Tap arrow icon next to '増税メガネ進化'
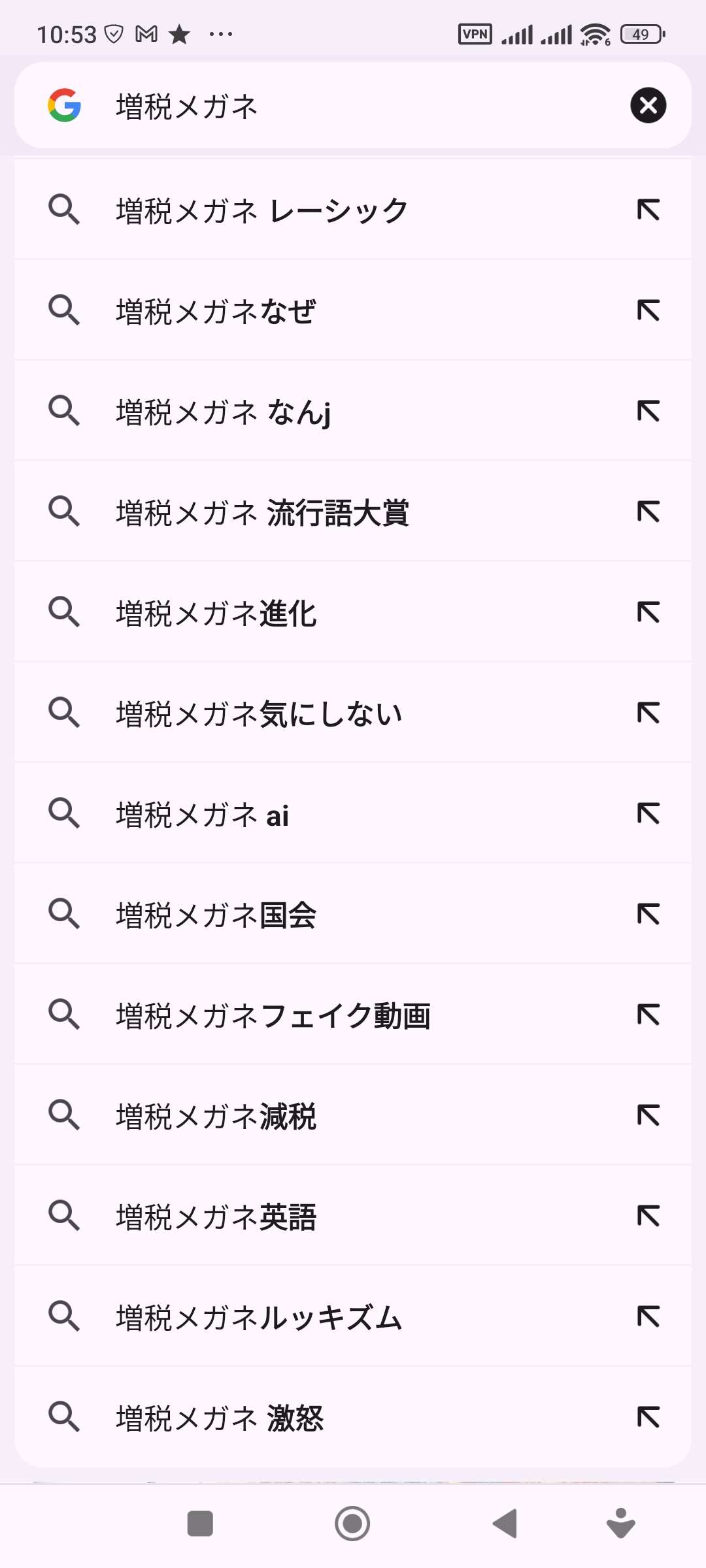Image resolution: width=706 pixels, height=1568 pixels. tap(648, 613)
